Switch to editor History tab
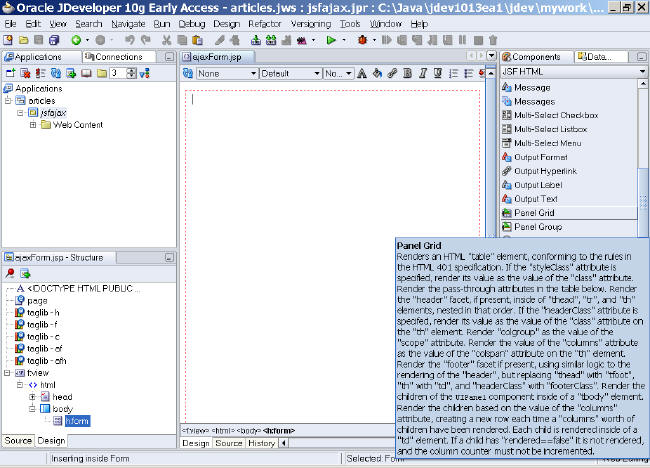Viewport: 650px width, 468px height. point(261,443)
